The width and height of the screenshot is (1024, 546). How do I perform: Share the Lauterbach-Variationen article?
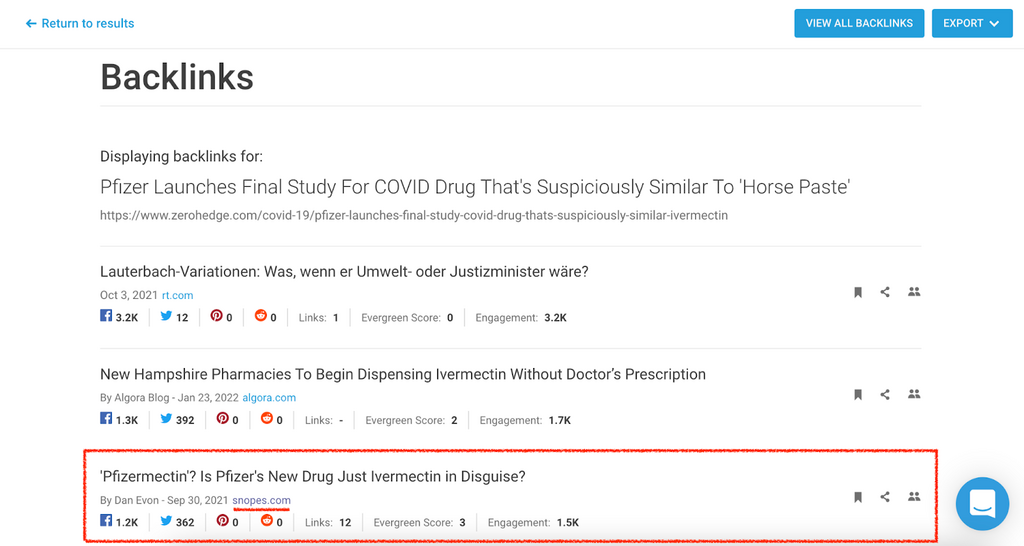[x=885, y=292]
